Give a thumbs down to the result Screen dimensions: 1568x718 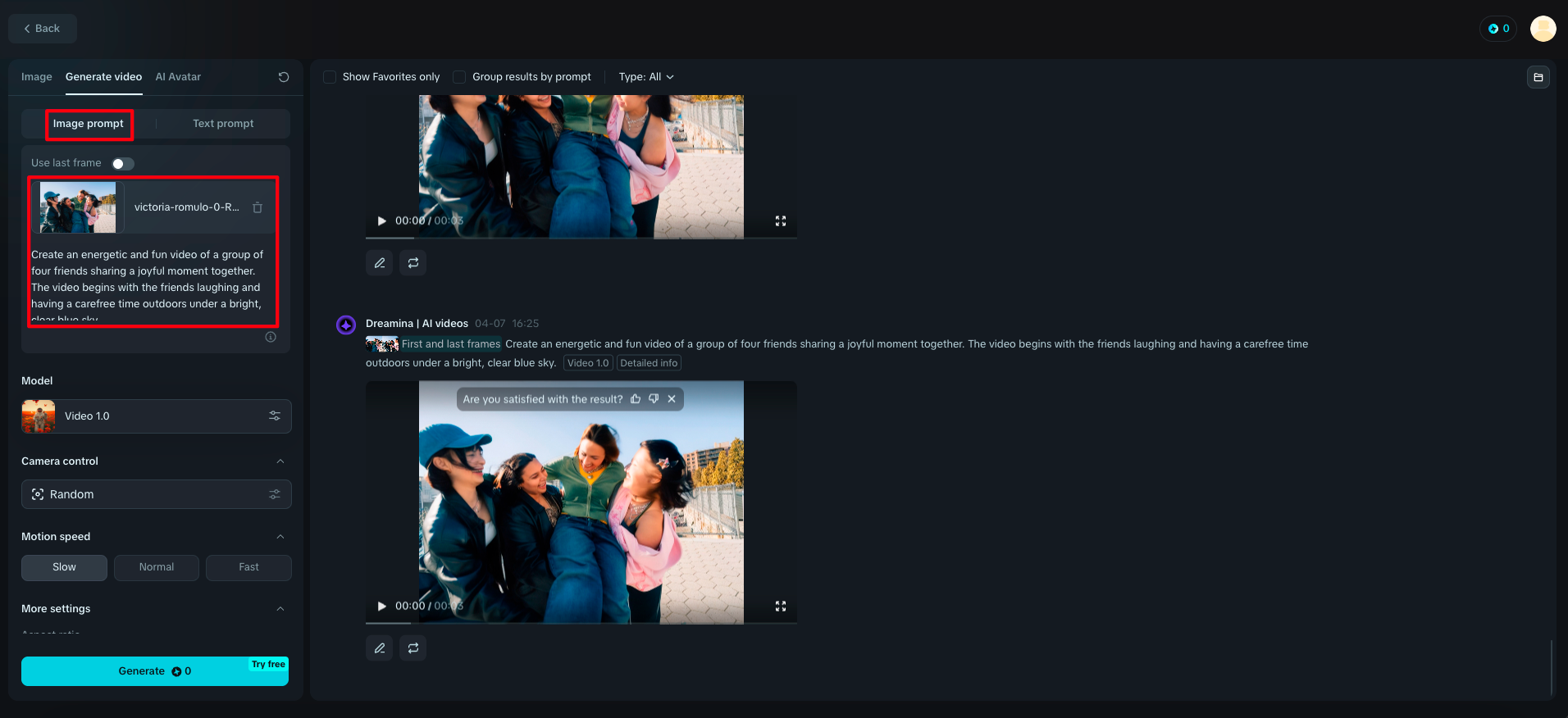(654, 399)
